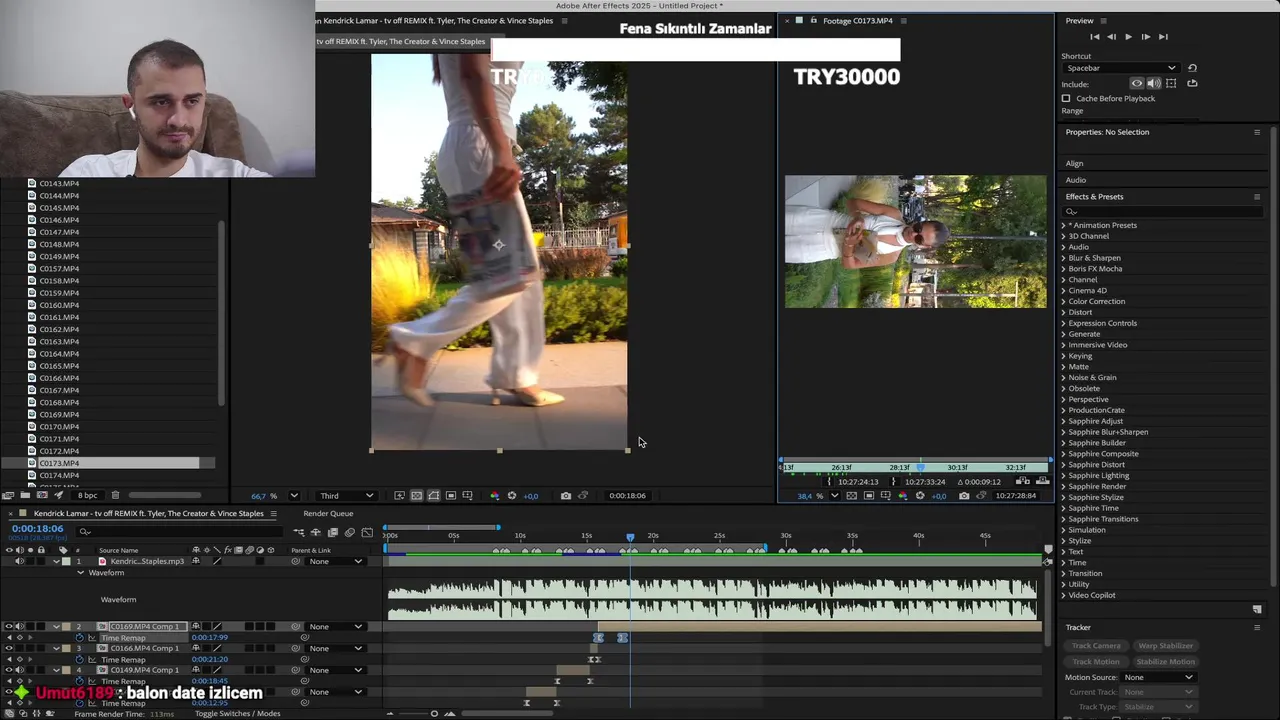Open the Spacebar shortcut dropdown
This screenshot has width=1280, height=720.
coord(1120,68)
